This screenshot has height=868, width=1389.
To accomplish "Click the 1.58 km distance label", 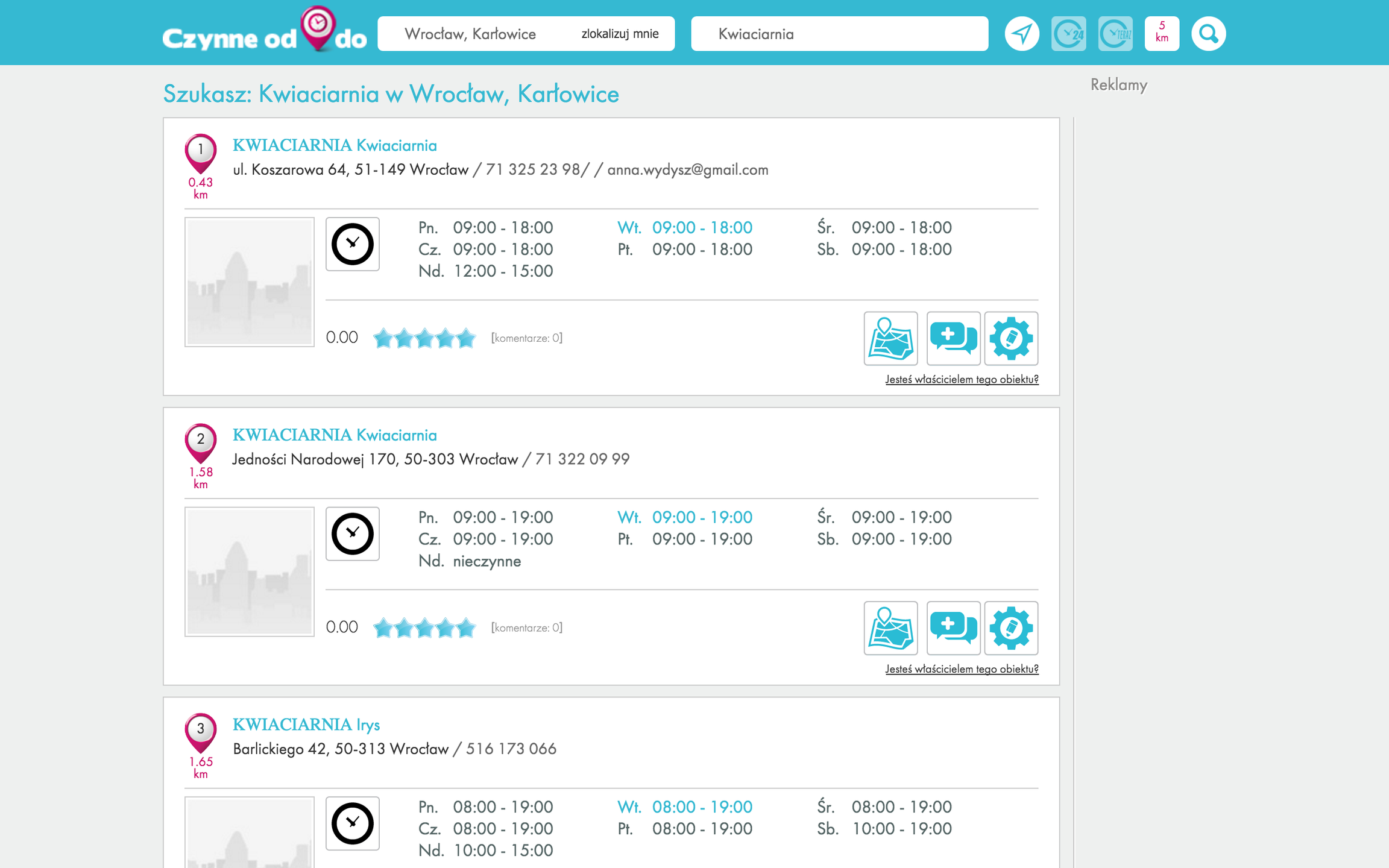I will 201,478.
